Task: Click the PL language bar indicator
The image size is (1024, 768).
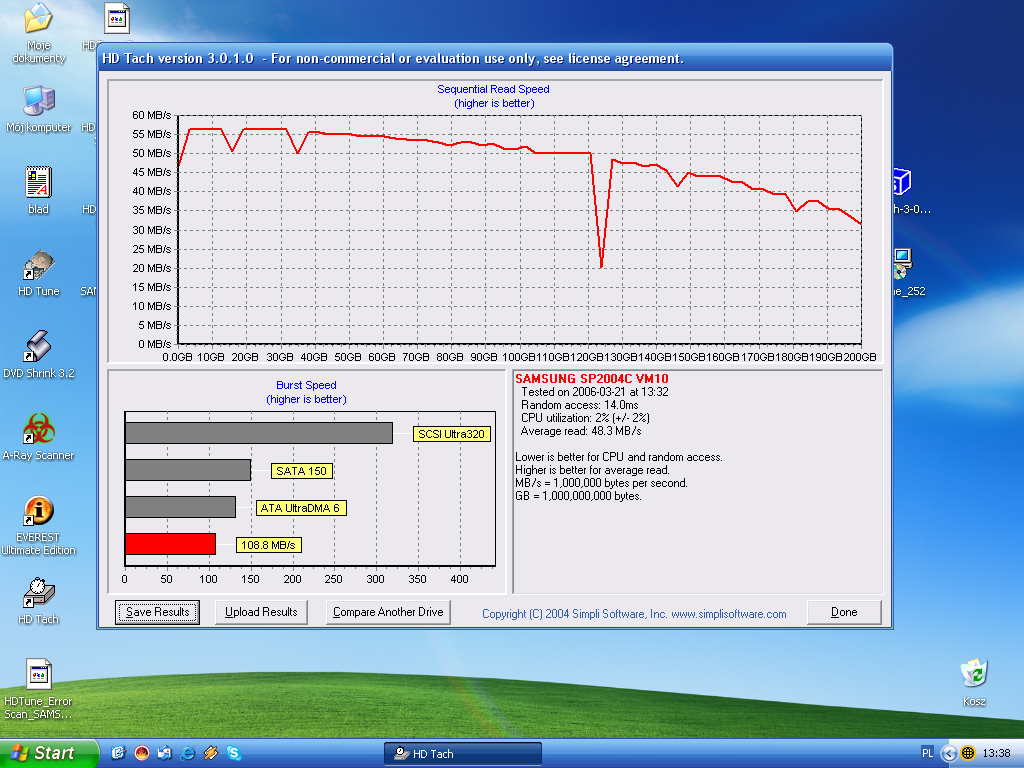Action: click(927, 753)
